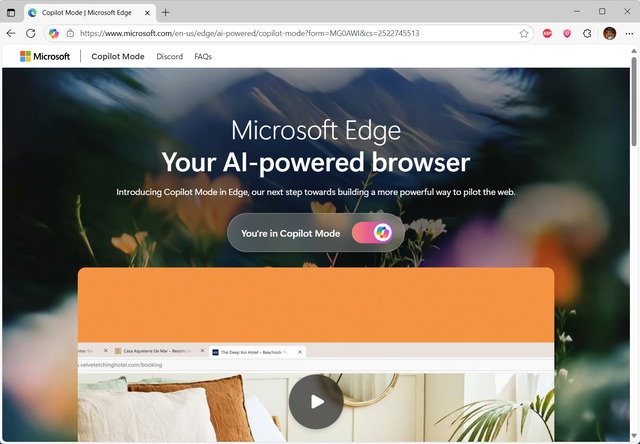Open the ABP Adblock Plus extension

547,33
